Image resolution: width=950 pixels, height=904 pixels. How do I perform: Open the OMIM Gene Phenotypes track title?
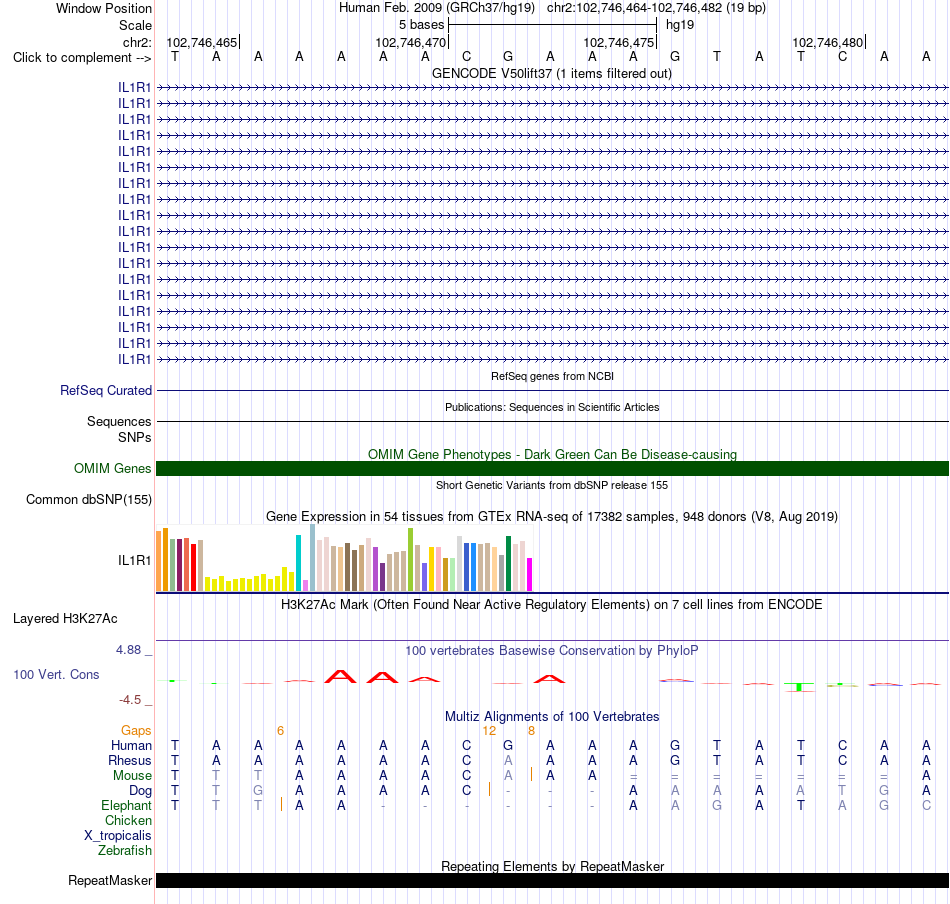tap(552, 454)
